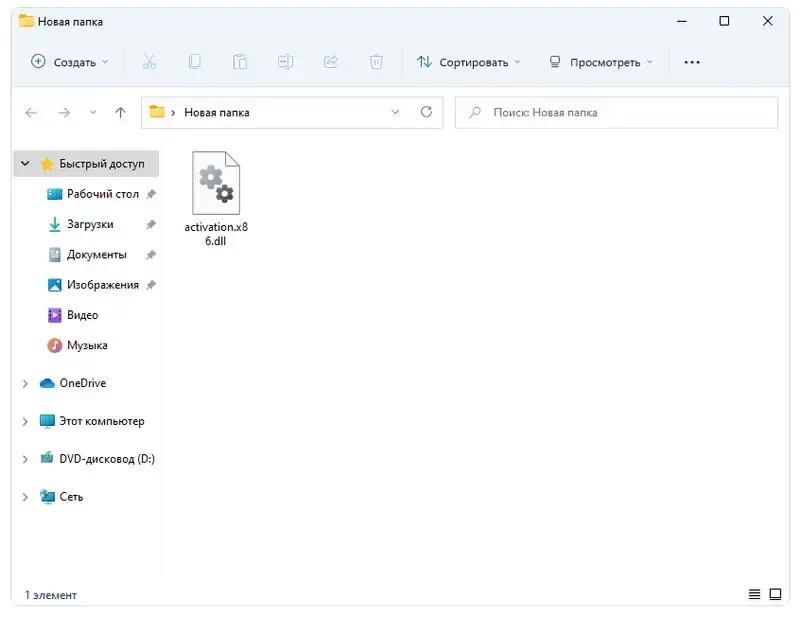This screenshot has height=617, width=800.
Task: Click the Rename icon in toolbar
Action: 285,62
